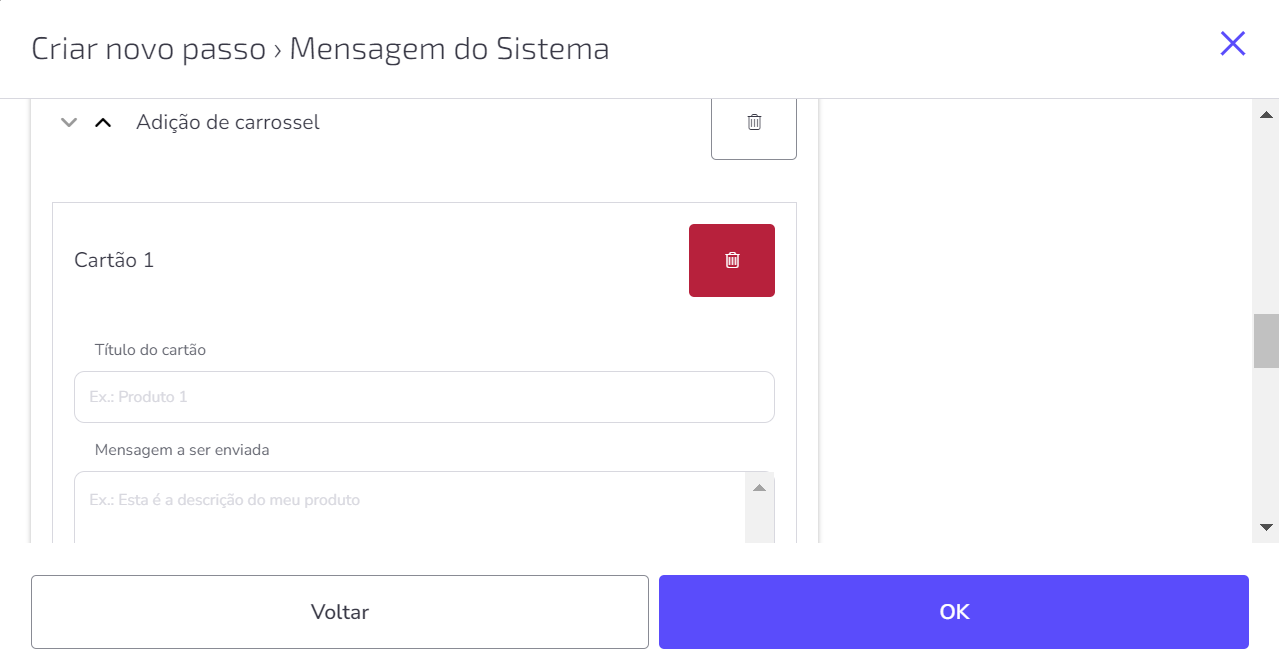Move Adição de carrossel block down

click(x=69, y=123)
